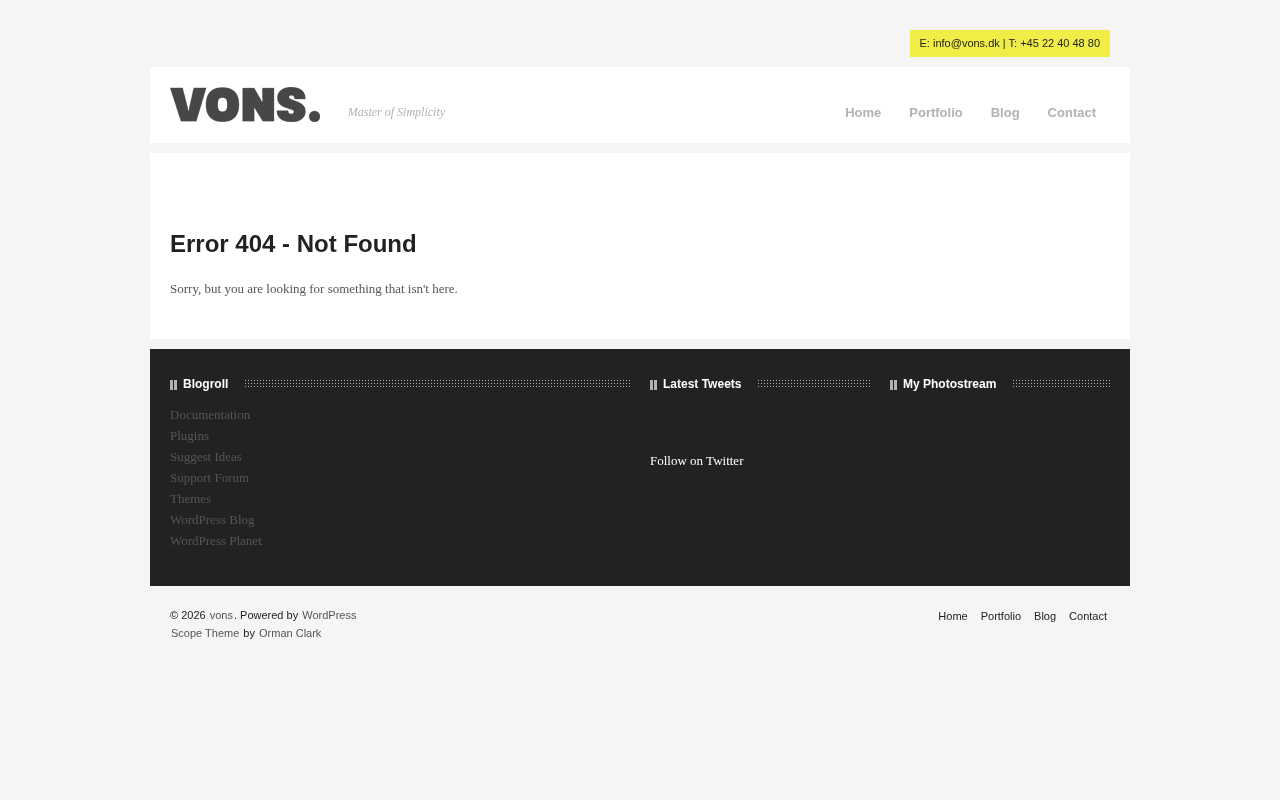Click the info@vons.dk contact banner
This screenshot has height=800, width=1280.
[1010, 43]
